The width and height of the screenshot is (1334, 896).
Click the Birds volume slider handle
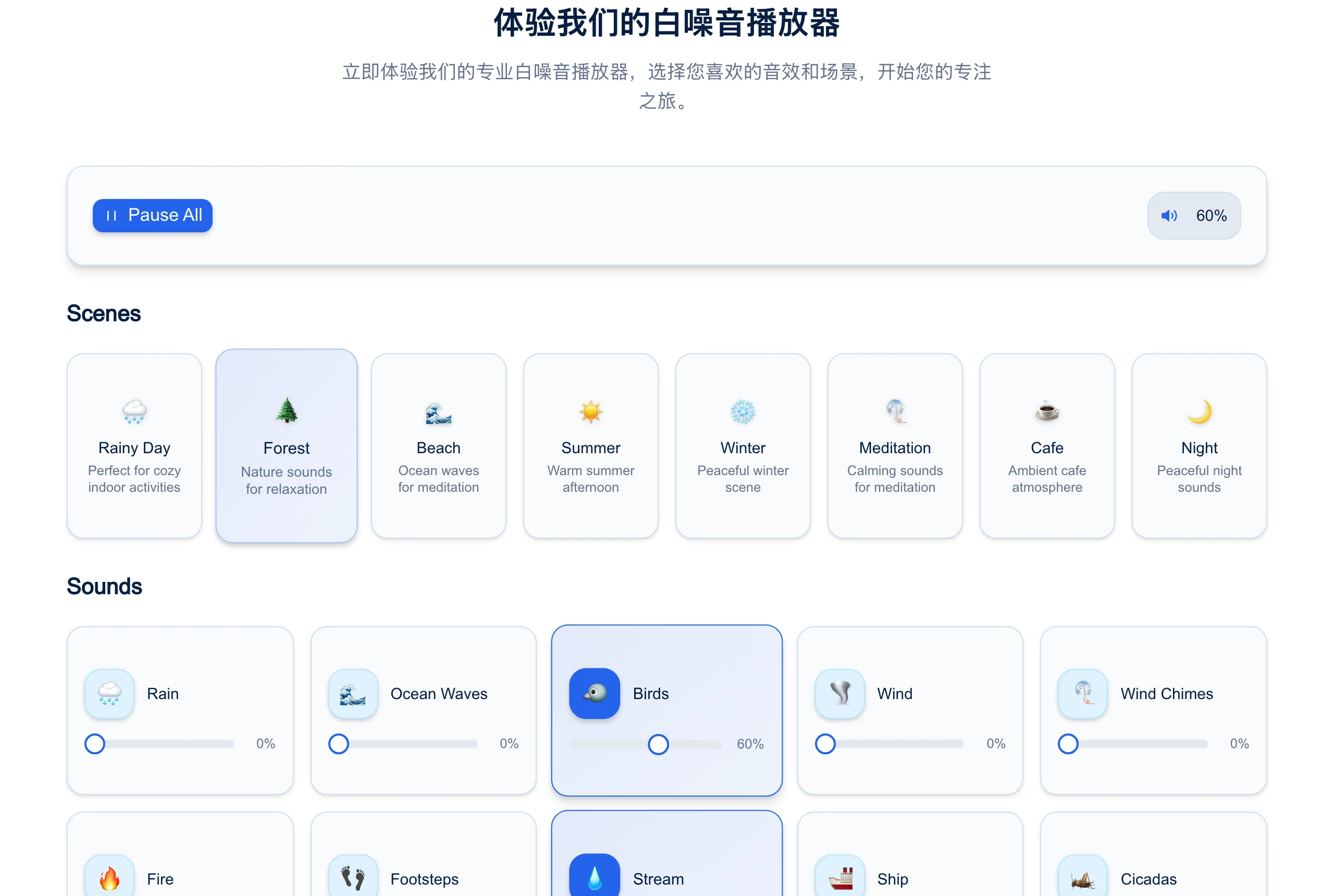coord(659,744)
